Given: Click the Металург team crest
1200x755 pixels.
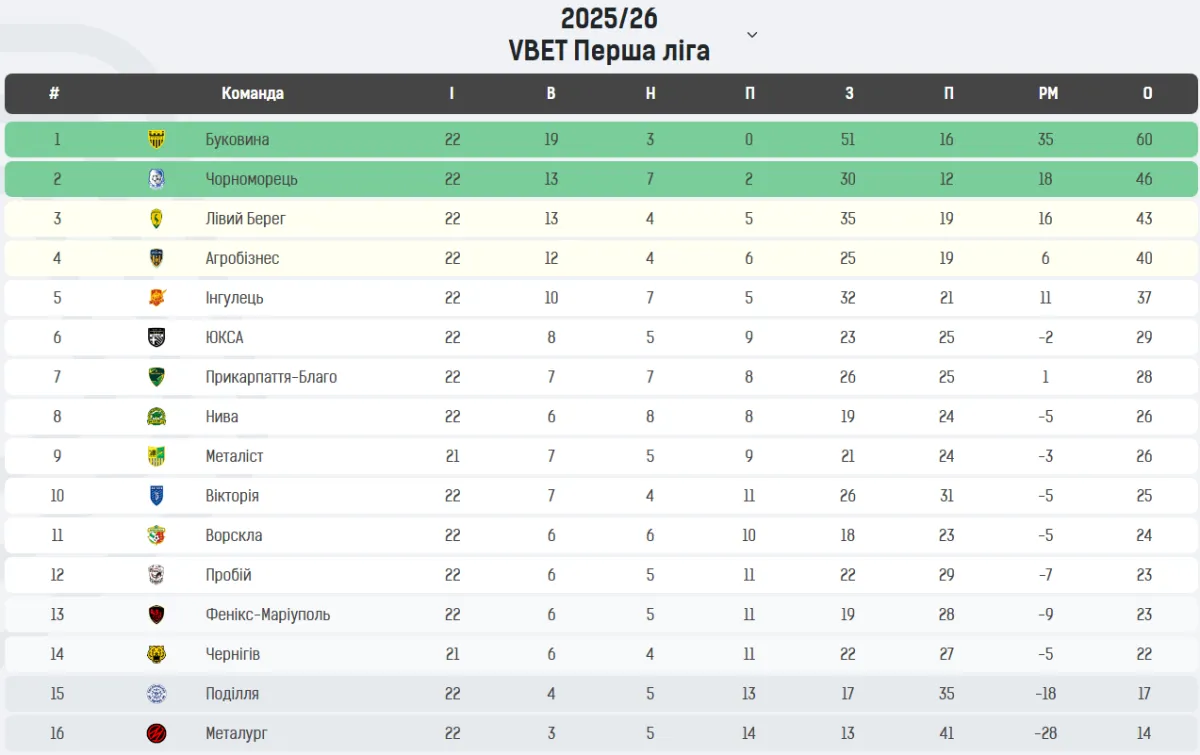Looking at the screenshot, I should click(156, 733).
